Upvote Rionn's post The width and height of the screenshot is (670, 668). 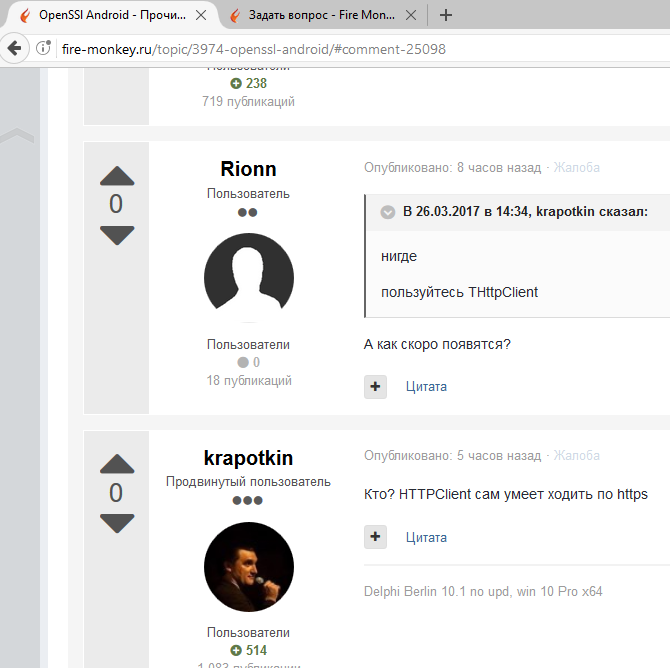coord(117,176)
